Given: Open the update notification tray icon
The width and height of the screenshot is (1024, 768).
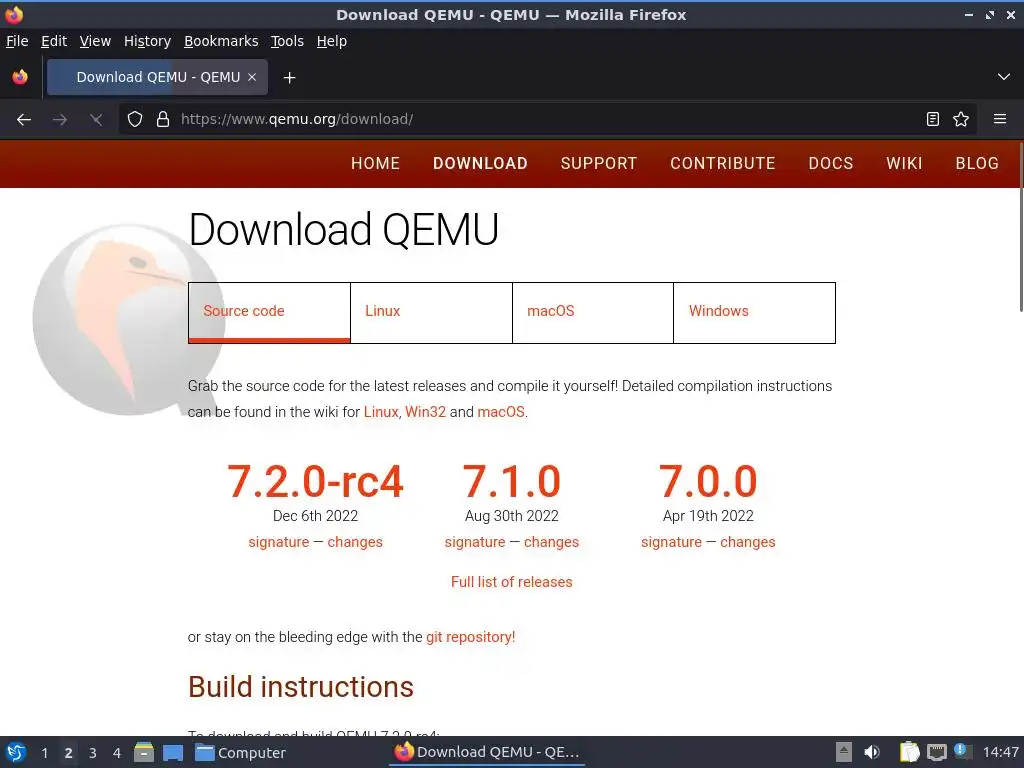Looking at the screenshot, I should click(962, 751).
